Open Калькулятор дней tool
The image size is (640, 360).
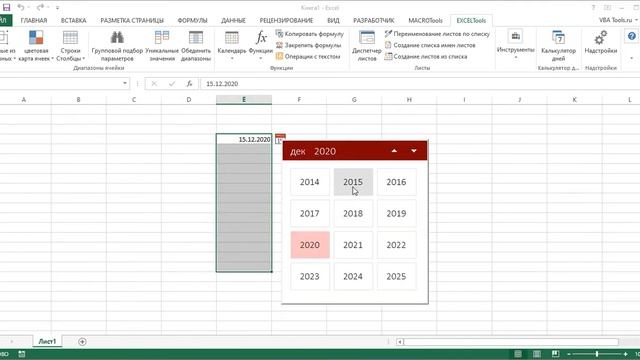[558, 46]
